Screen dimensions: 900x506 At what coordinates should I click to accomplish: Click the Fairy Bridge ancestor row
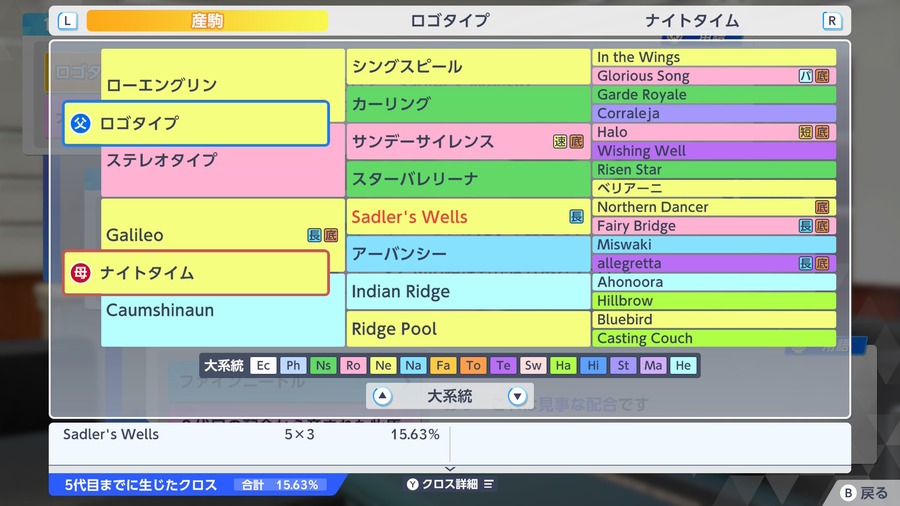click(714, 226)
